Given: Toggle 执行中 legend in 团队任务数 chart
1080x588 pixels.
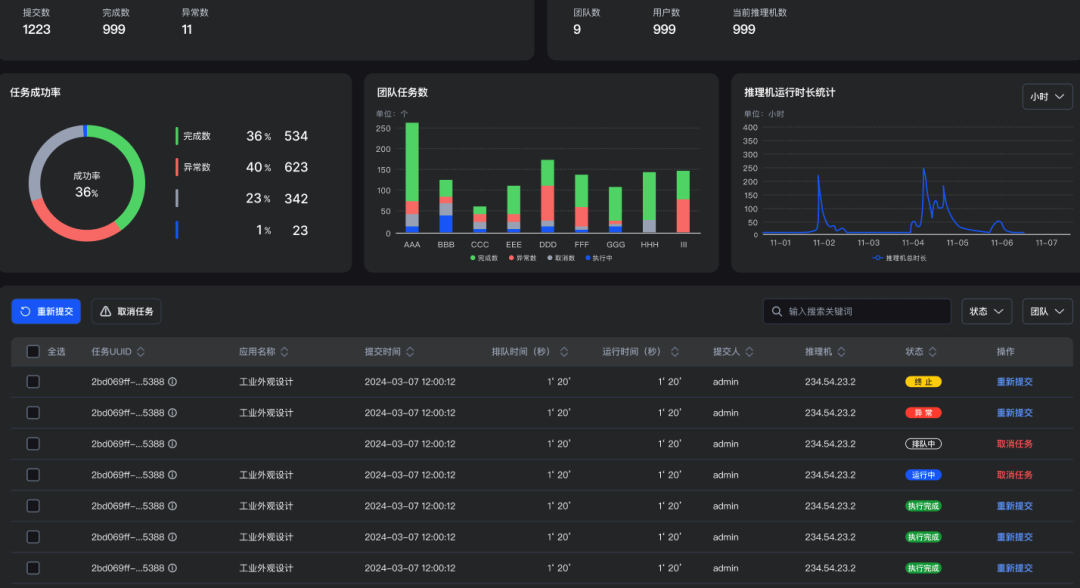Looking at the screenshot, I should coord(598,258).
